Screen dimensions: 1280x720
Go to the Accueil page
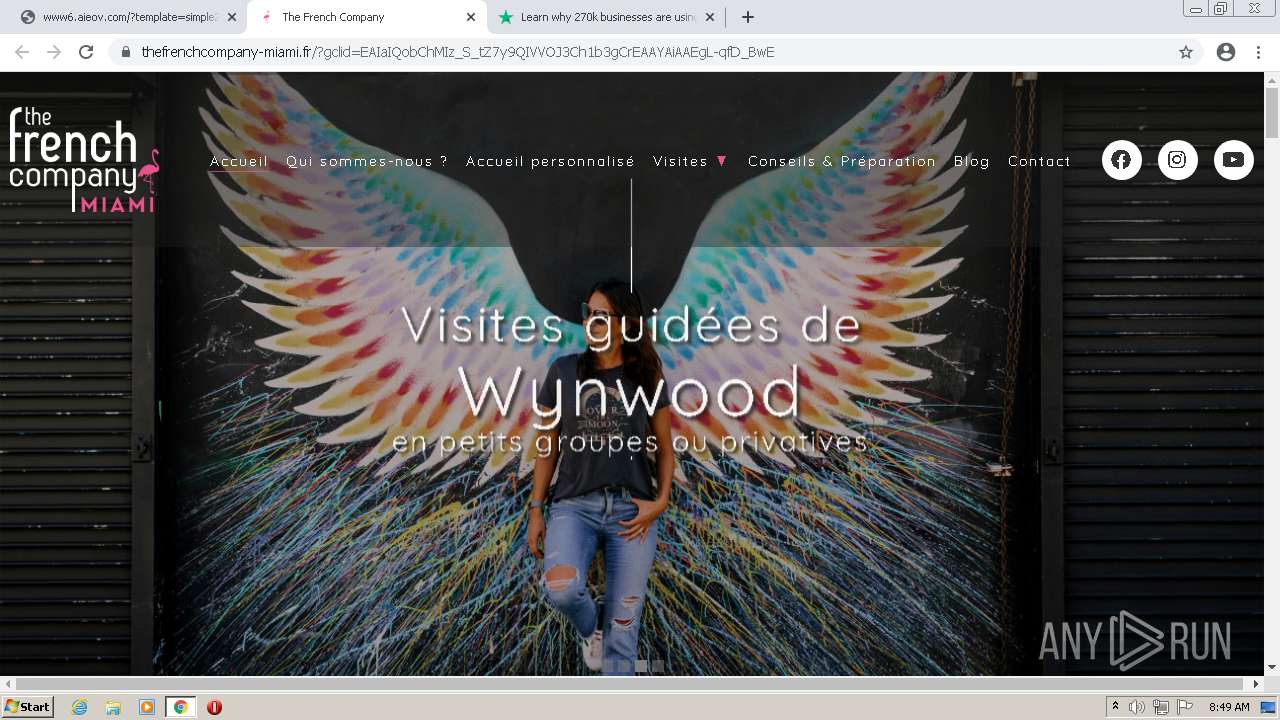pos(239,161)
